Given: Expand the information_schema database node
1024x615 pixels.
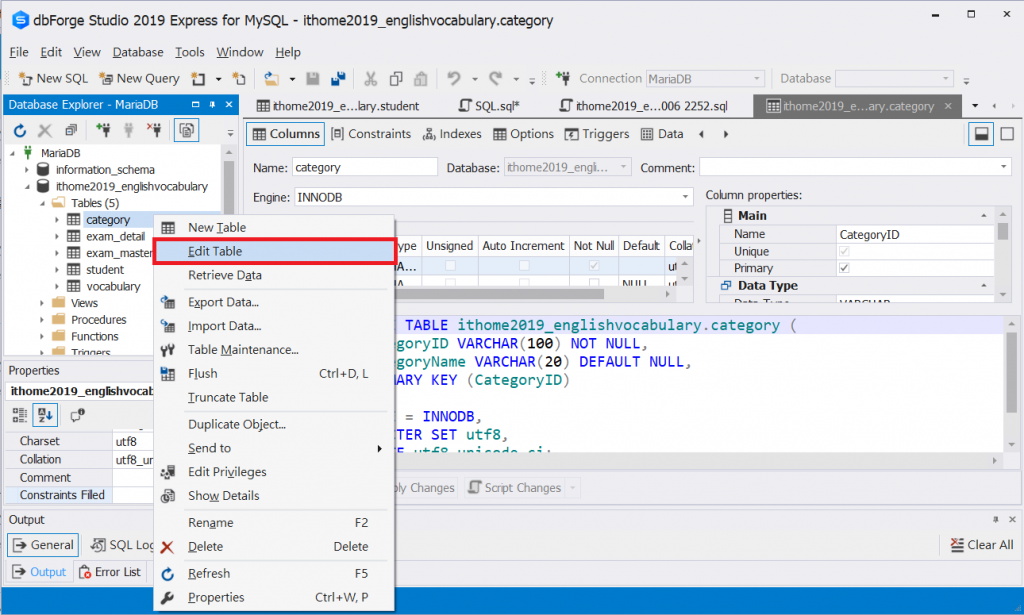Looking at the screenshot, I should 27,170.
